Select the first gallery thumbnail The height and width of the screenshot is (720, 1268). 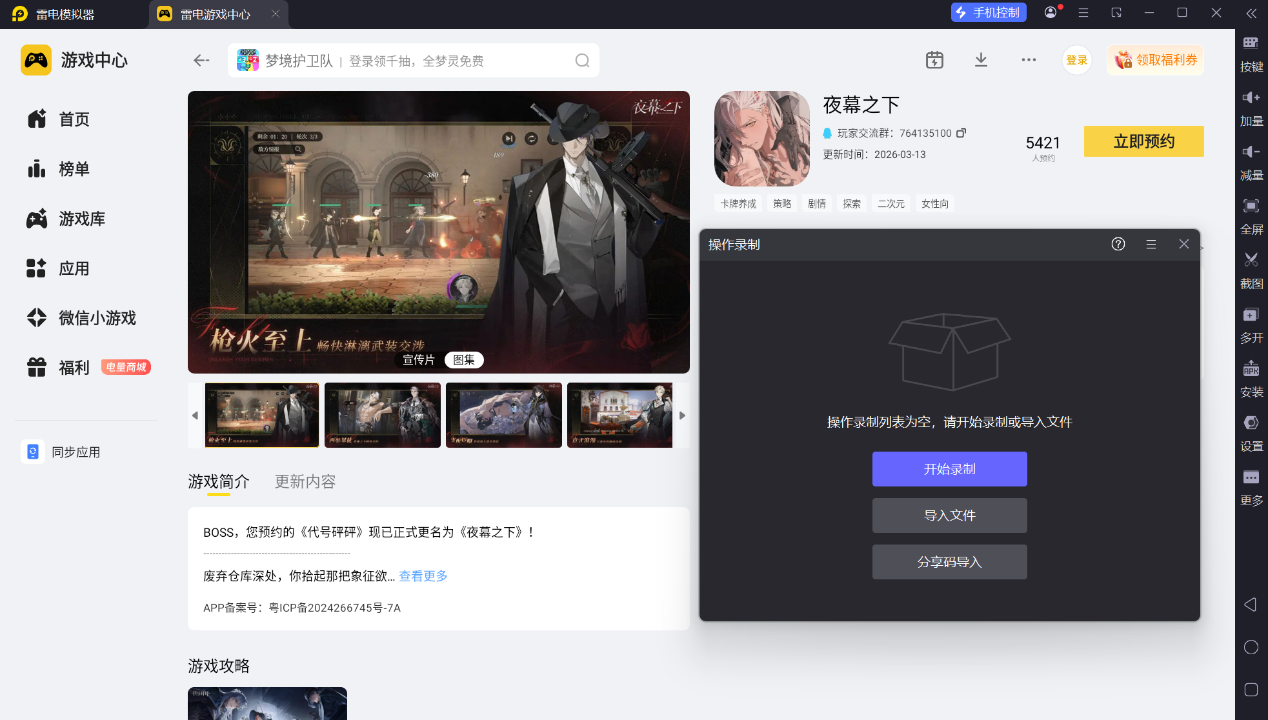point(262,415)
